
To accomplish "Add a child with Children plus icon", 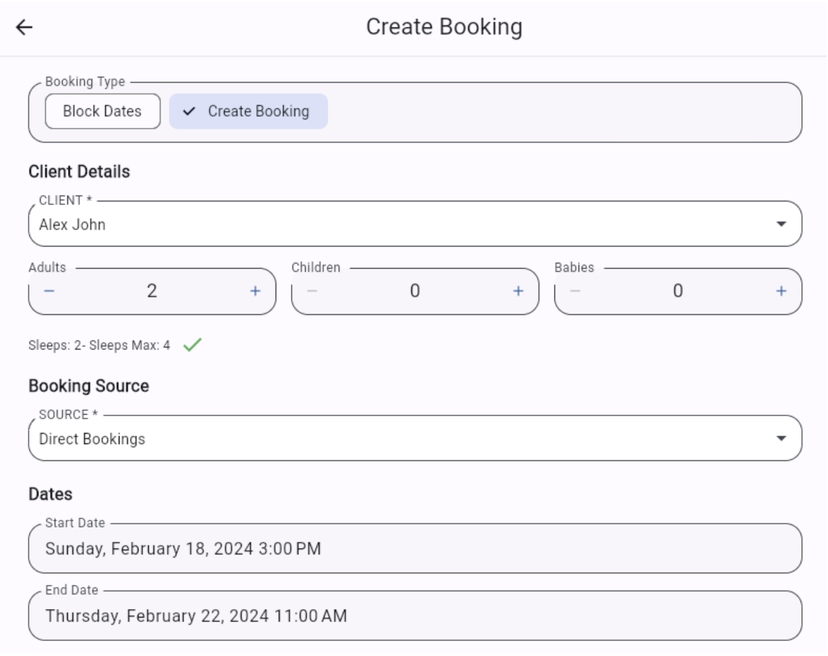I will [519, 291].
